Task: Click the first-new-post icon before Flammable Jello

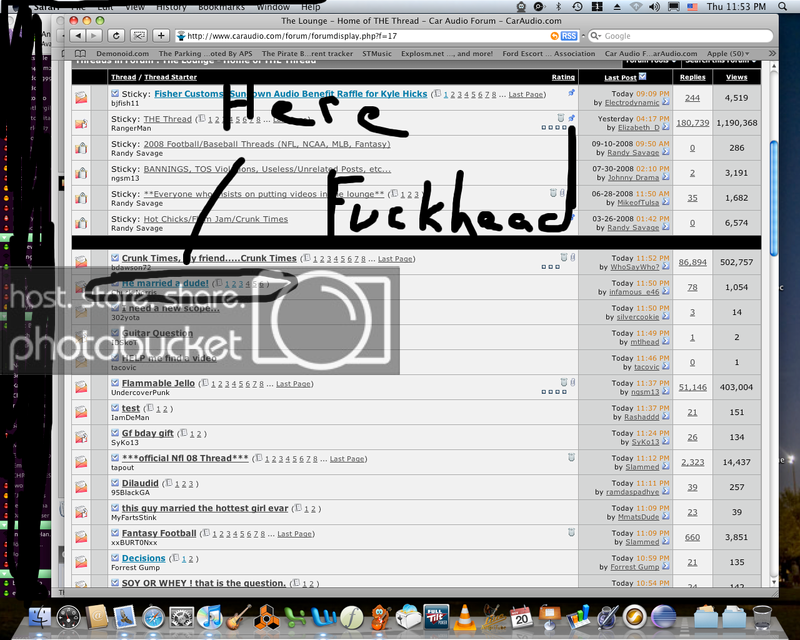Action: tap(115, 383)
